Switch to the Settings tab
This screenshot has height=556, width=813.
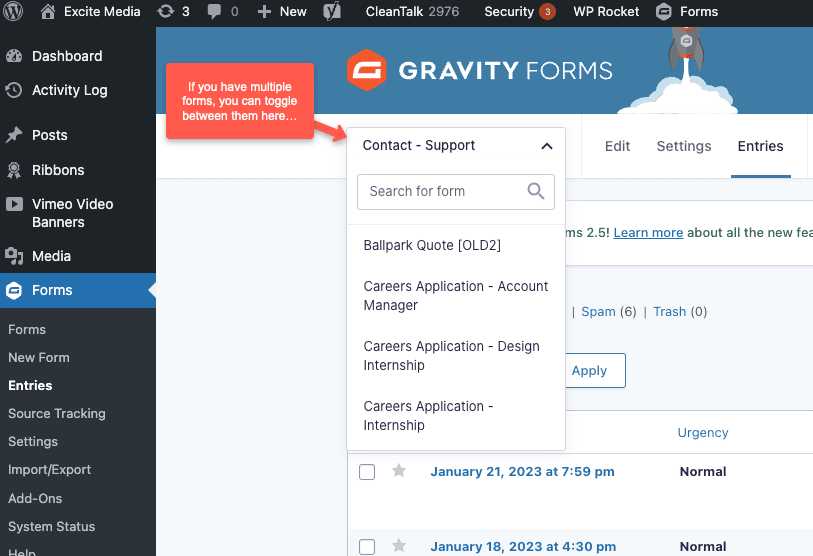[684, 146]
